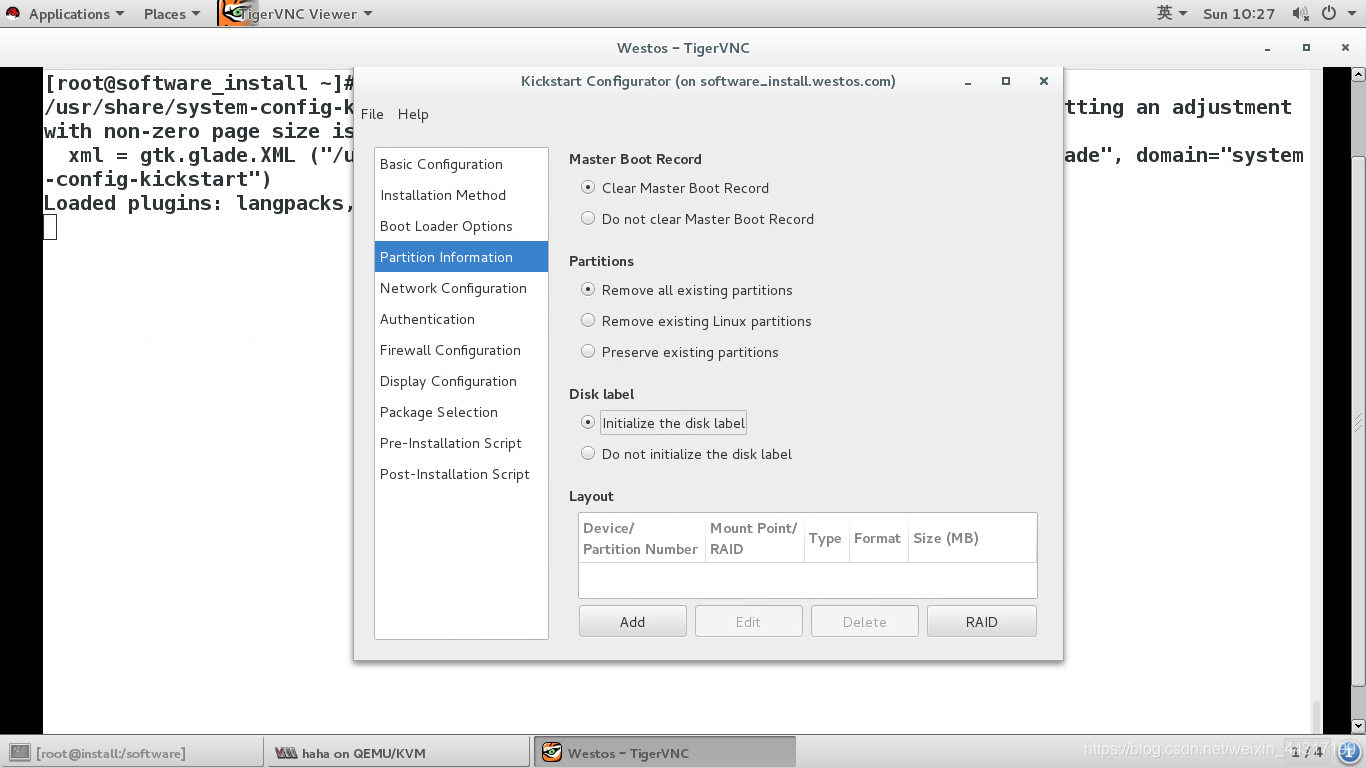Click the Type column header
1366x768 pixels.
(x=826, y=538)
